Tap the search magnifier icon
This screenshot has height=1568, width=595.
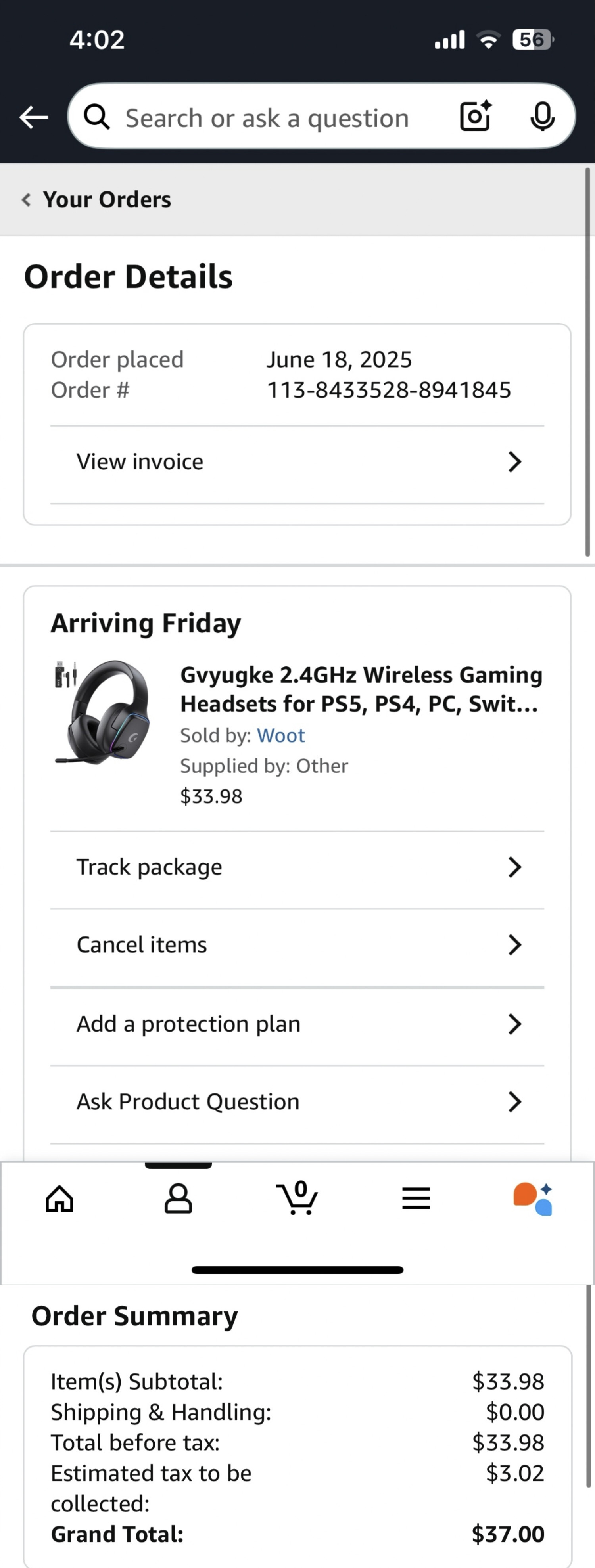click(97, 117)
